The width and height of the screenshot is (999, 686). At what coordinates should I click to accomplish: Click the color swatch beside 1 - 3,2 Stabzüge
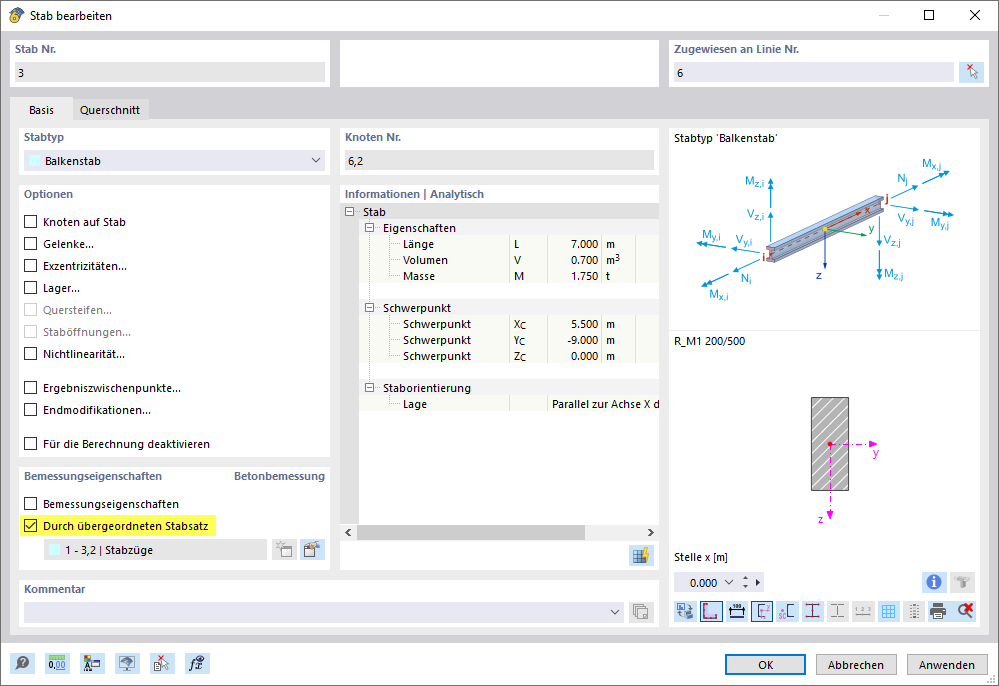click(x=55, y=550)
